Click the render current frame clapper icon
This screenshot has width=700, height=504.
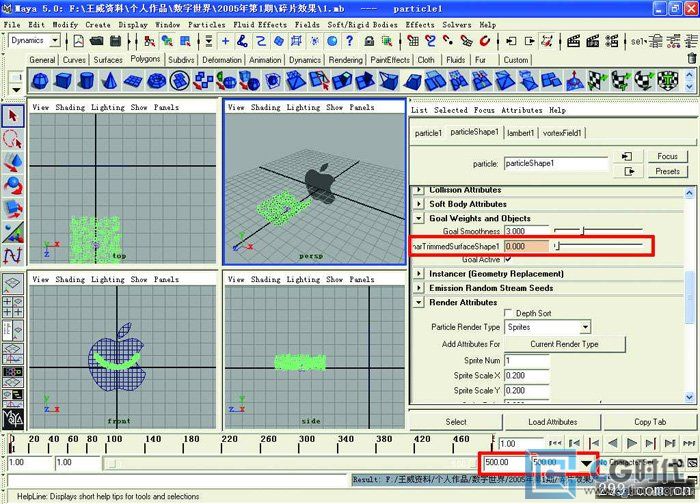pyautogui.click(x=573, y=42)
